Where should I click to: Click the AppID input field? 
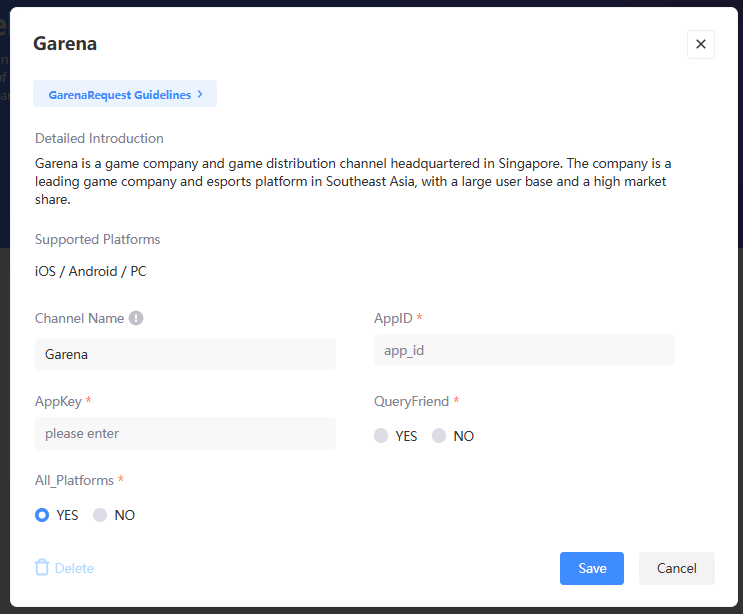pyautogui.click(x=524, y=350)
